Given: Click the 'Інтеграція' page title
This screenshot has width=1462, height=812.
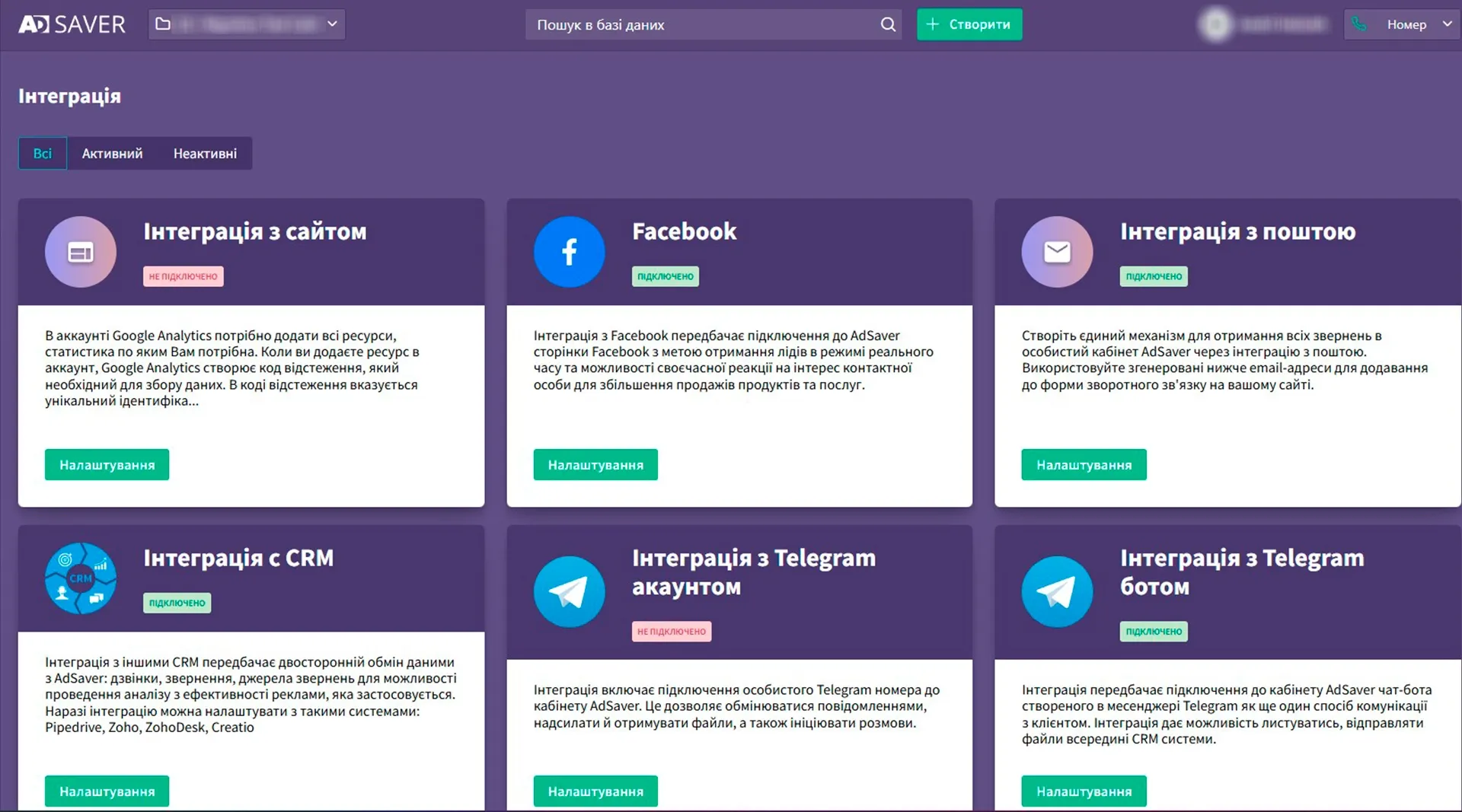Looking at the screenshot, I should pyautogui.click(x=69, y=96).
